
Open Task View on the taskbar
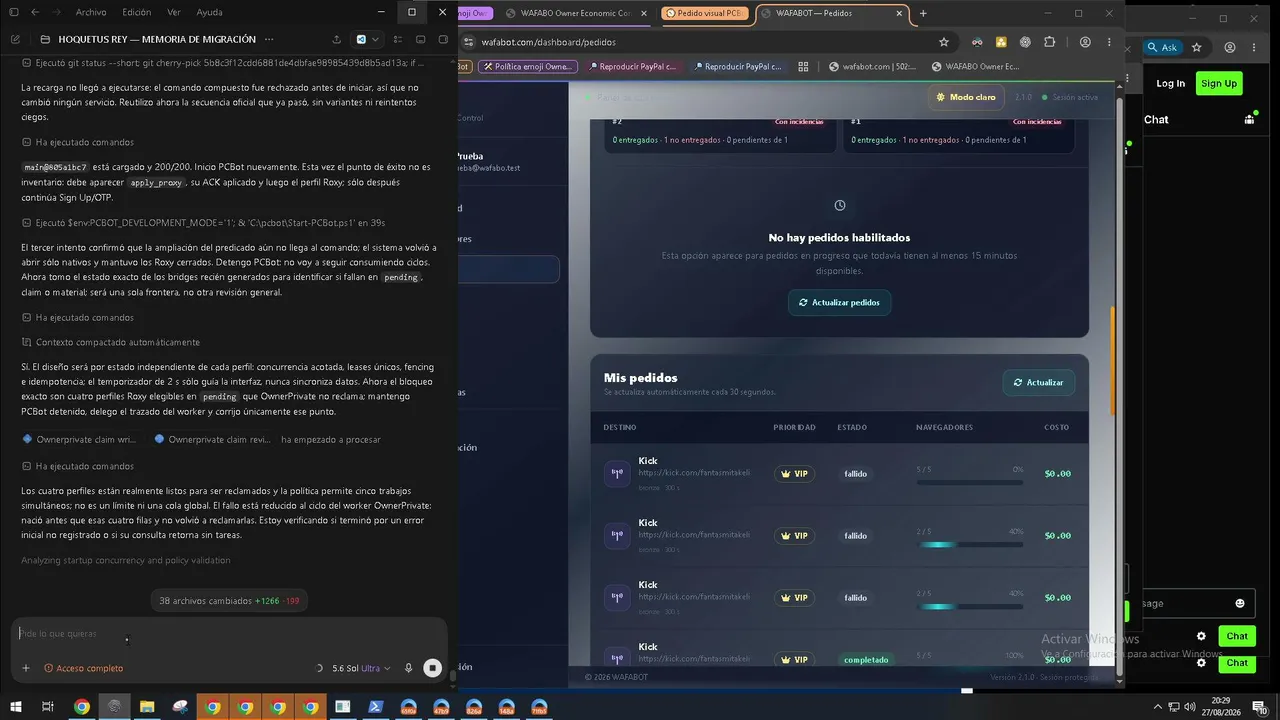click(47, 707)
